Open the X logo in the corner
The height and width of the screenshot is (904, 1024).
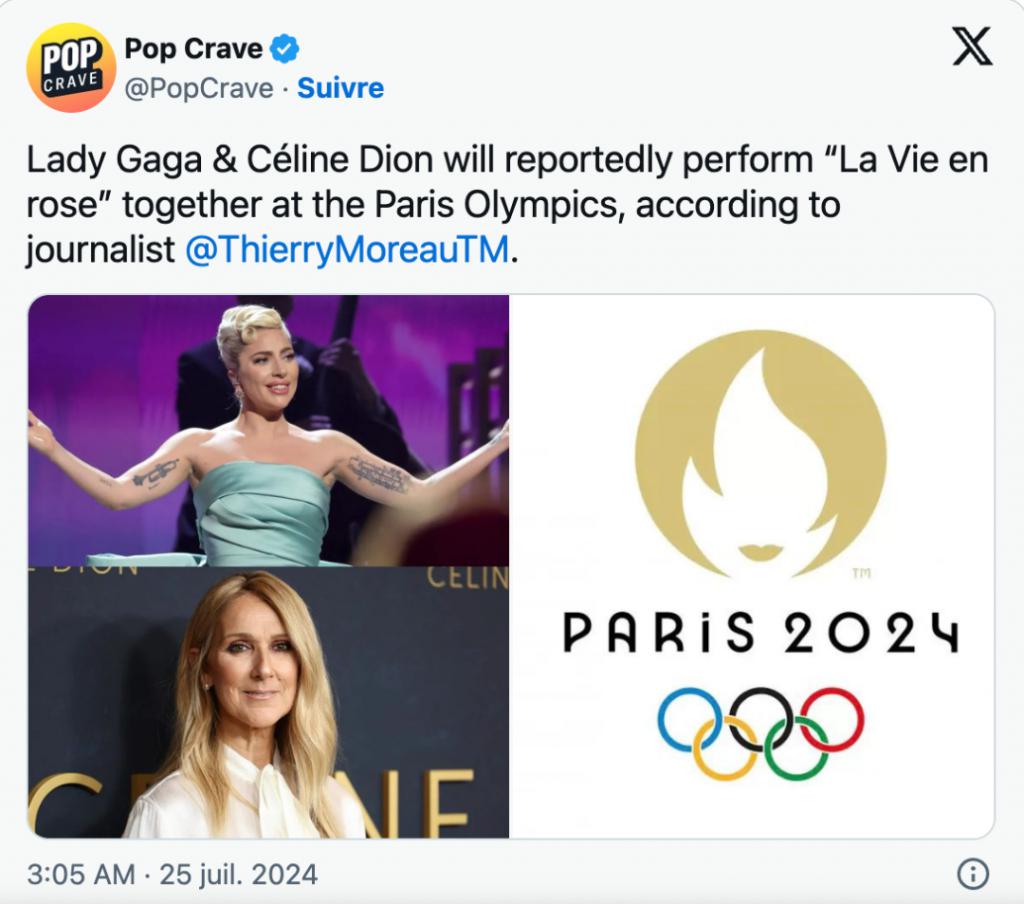pos(971,47)
